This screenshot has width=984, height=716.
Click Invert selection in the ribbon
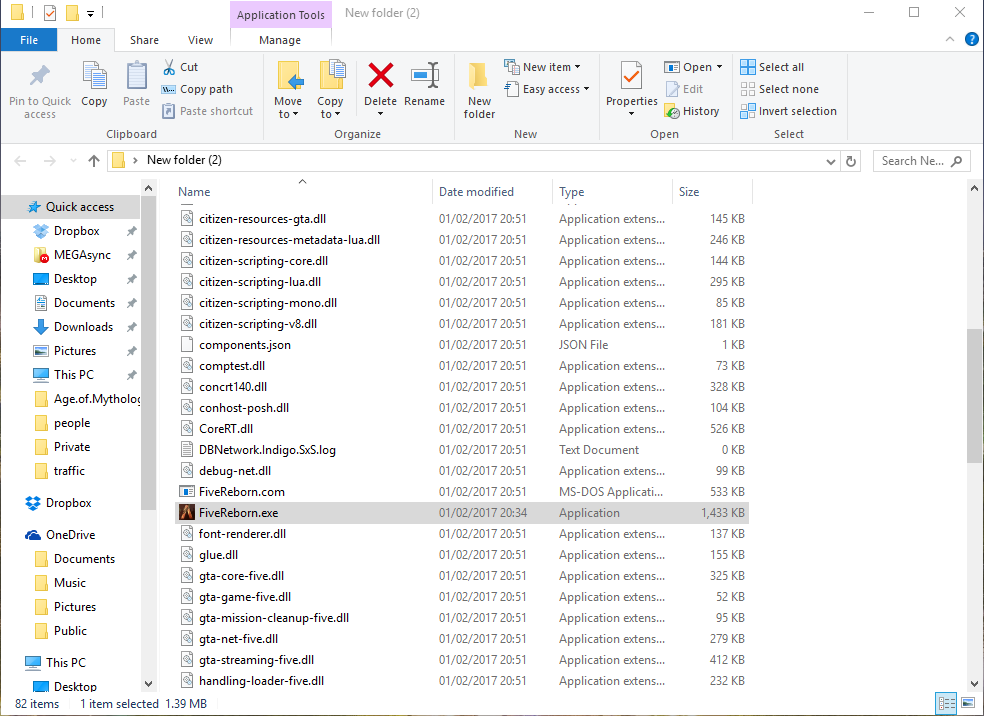788,111
